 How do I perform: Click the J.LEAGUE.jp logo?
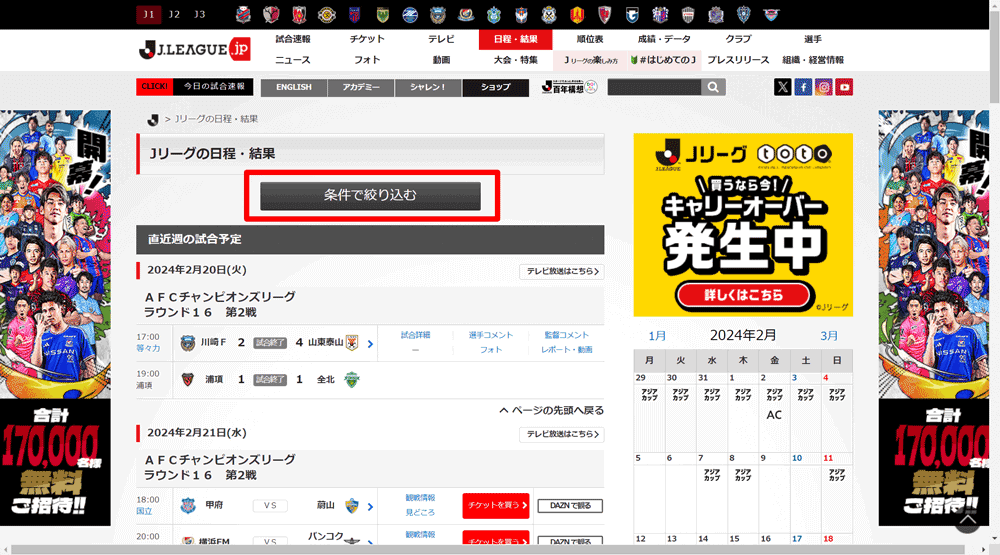(194, 49)
